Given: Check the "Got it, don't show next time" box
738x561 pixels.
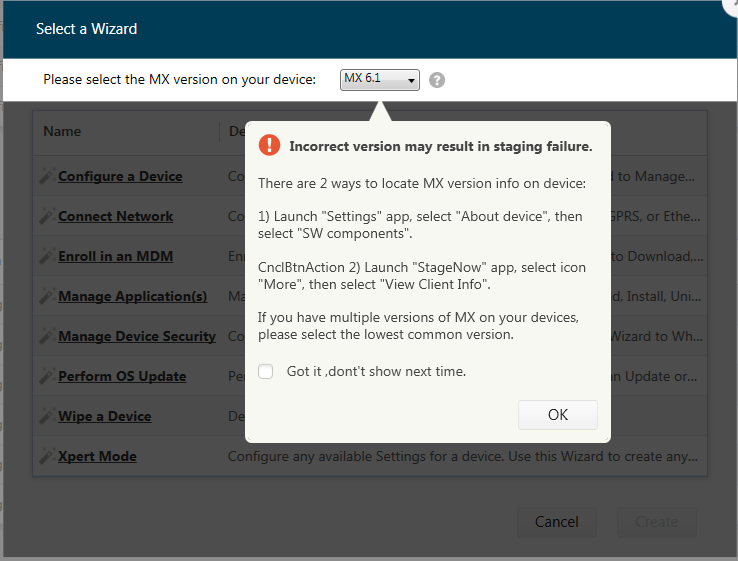Looking at the screenshot, I should (266, 371).
